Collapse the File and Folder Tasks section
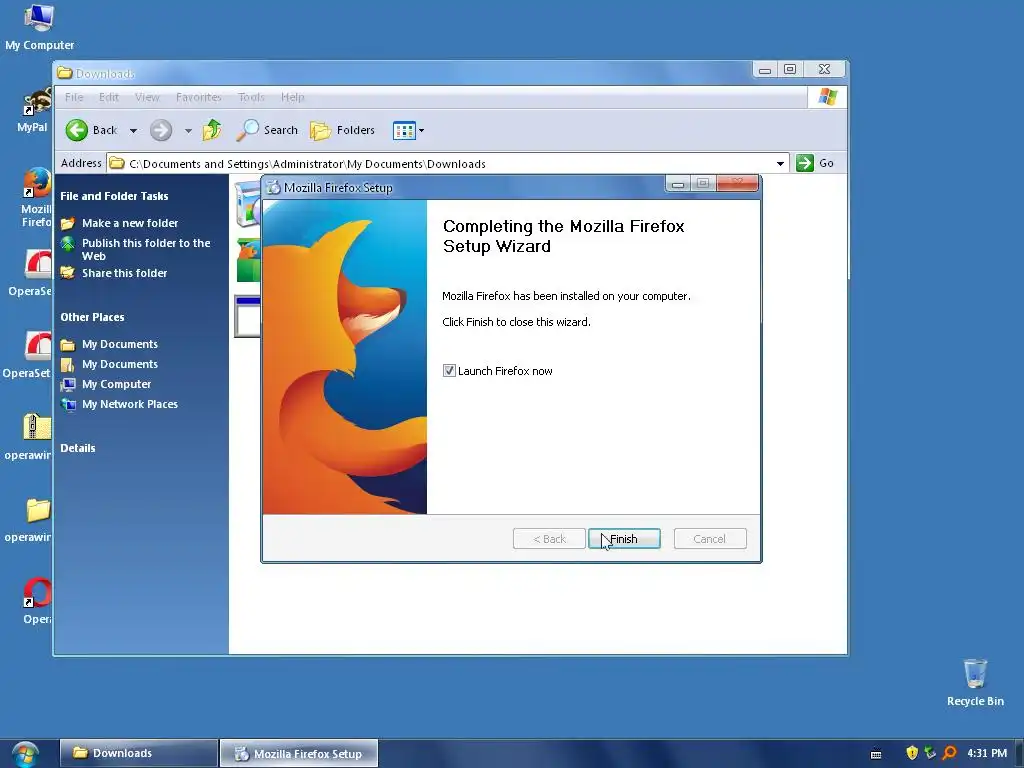Screen dimensions: 1024x768 114,196
